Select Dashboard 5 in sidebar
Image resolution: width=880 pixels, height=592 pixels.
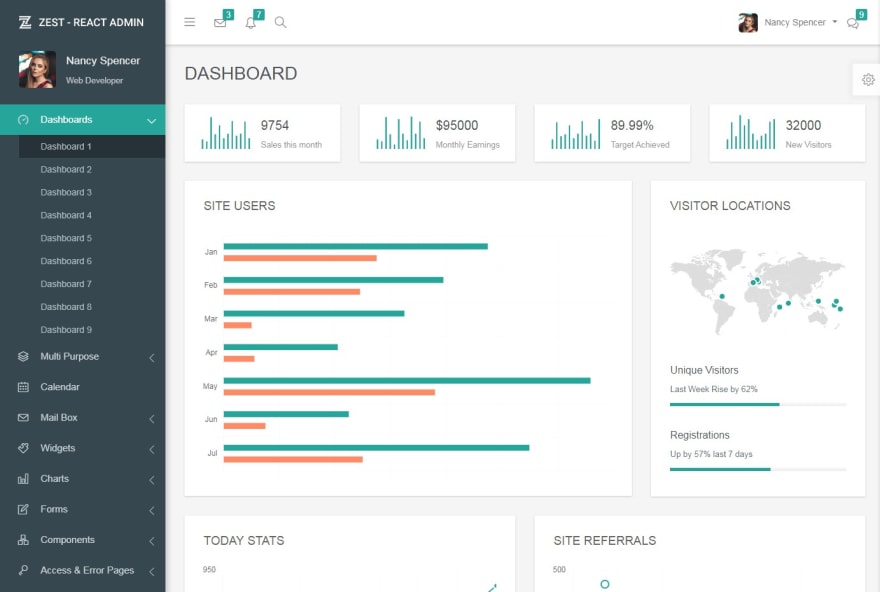pyautogui.click(x=66, y=238)
